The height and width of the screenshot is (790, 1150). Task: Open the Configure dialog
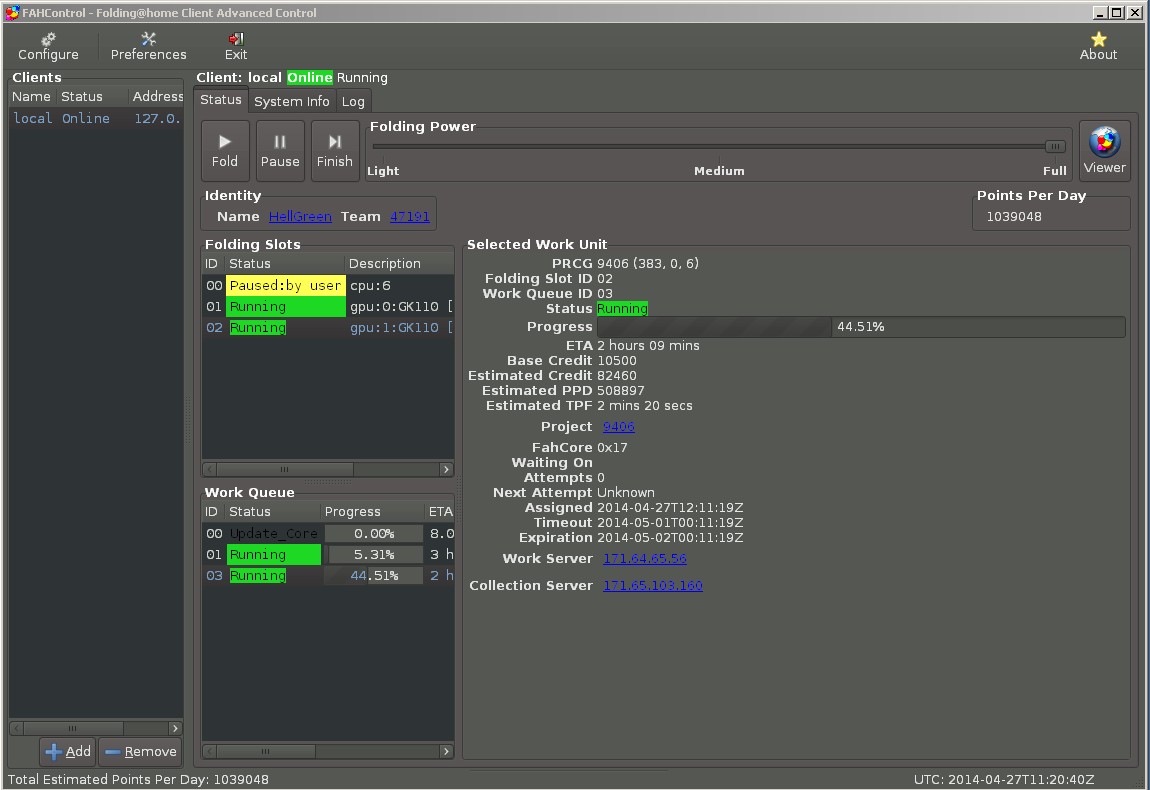tap(48, 47)
